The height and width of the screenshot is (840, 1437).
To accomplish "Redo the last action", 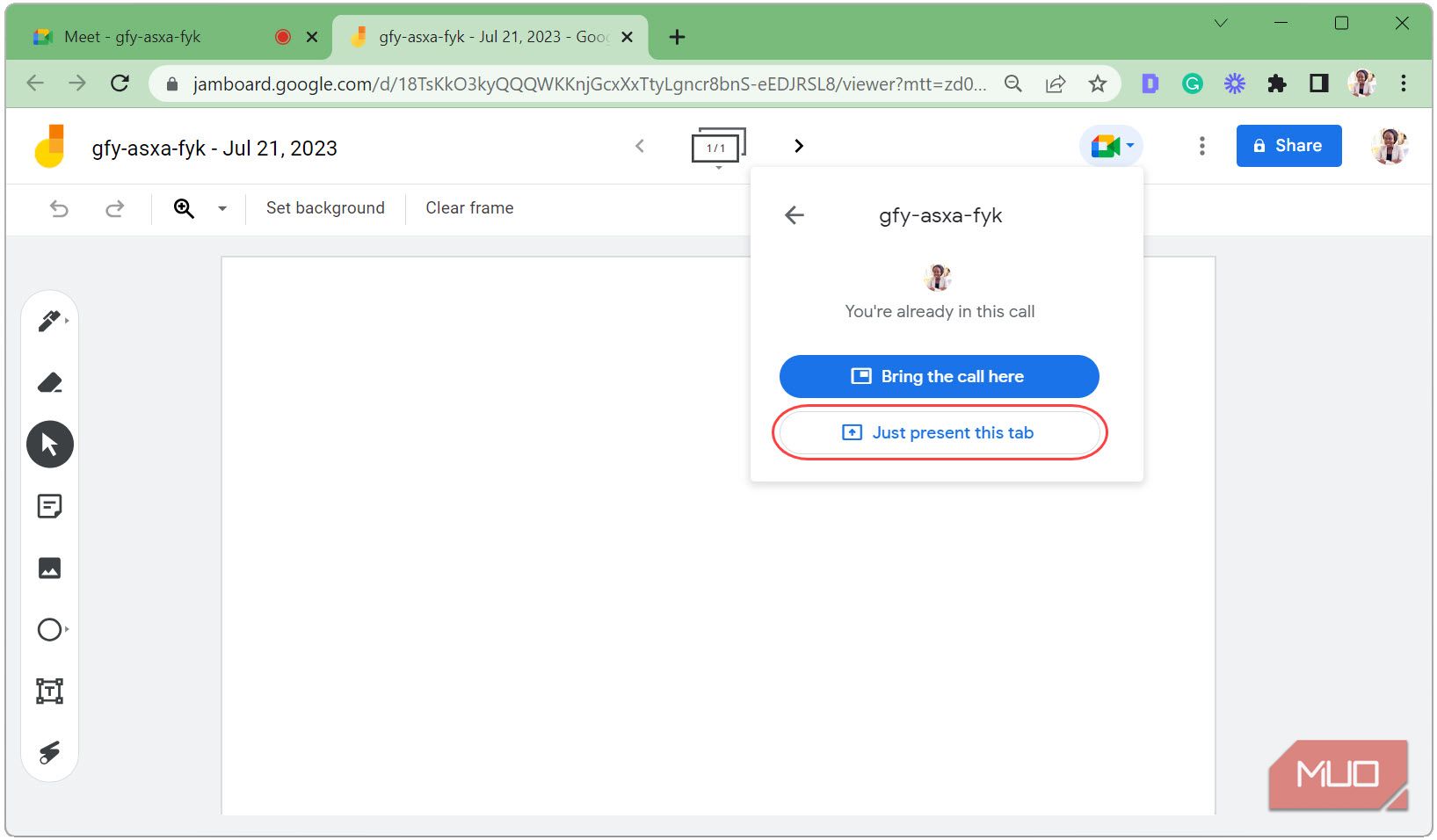I will tap(114, 208).
